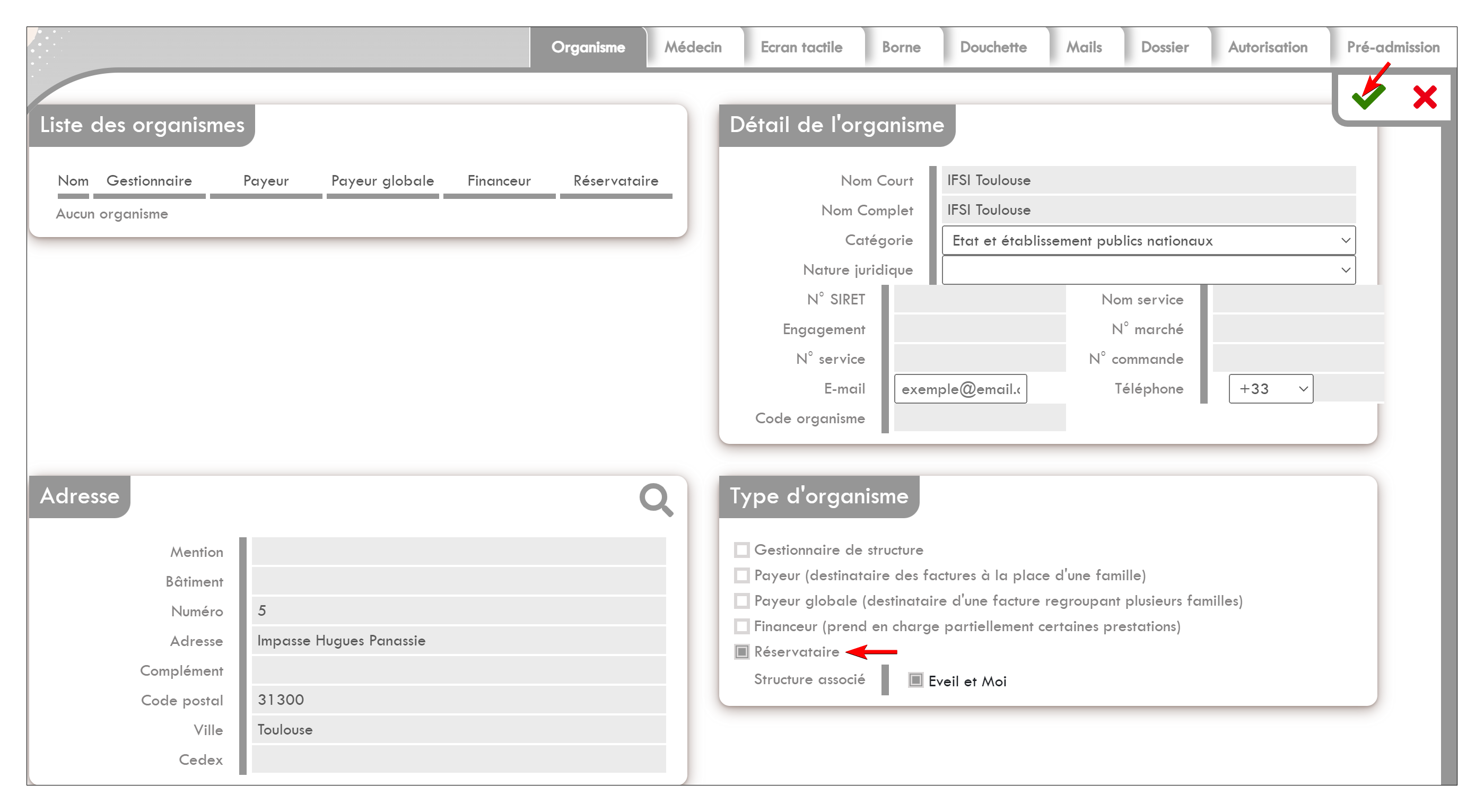Click the Gestionnaire column header
The image size is (1484, 812).
pyautogui.click(x=149, y=181)
